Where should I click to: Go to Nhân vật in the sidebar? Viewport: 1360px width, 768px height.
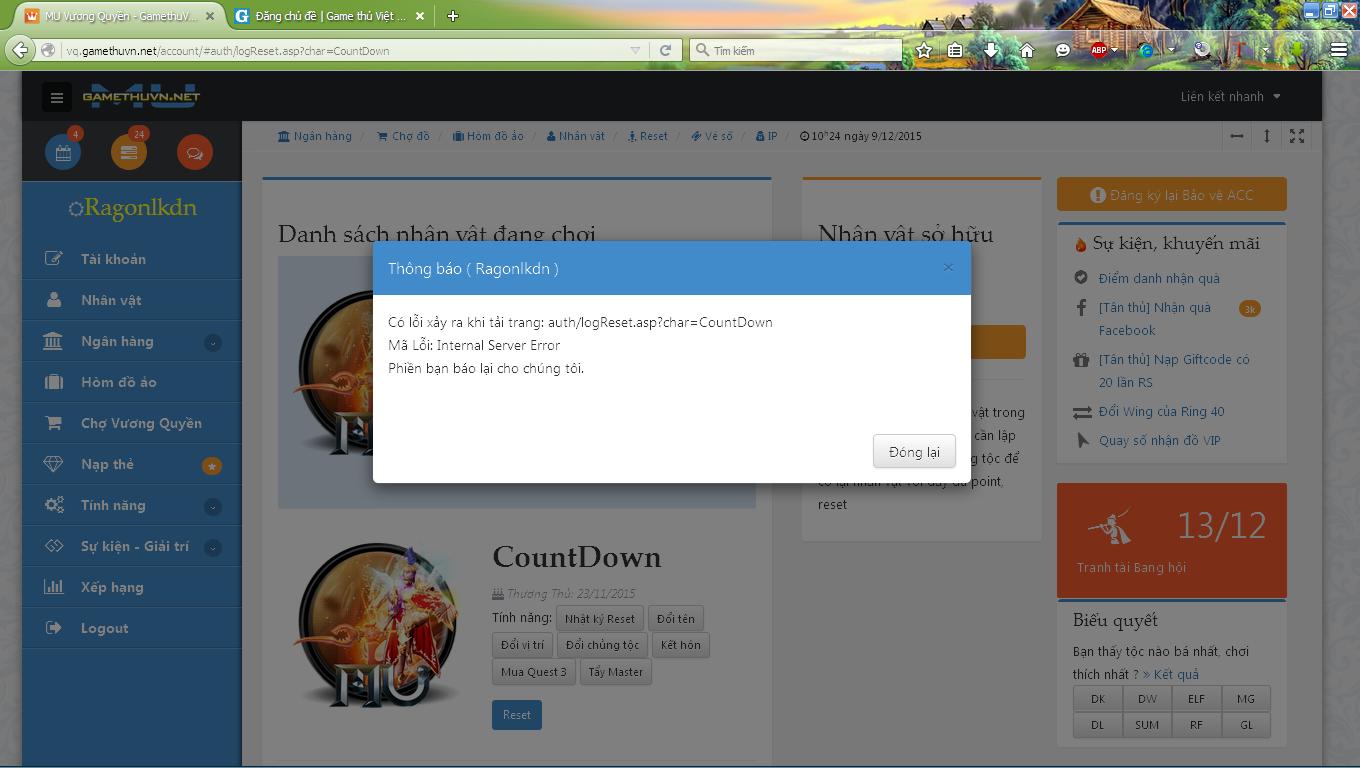(132, 300)
